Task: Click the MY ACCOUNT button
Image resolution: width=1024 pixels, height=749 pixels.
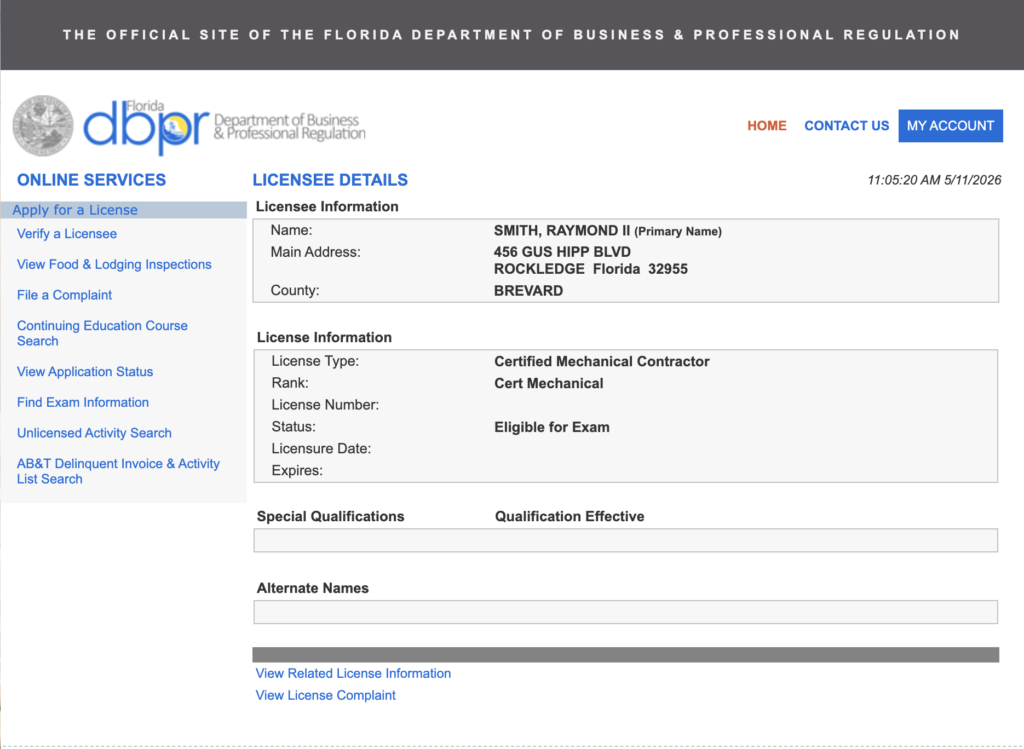Action: [x=950, y=125]
